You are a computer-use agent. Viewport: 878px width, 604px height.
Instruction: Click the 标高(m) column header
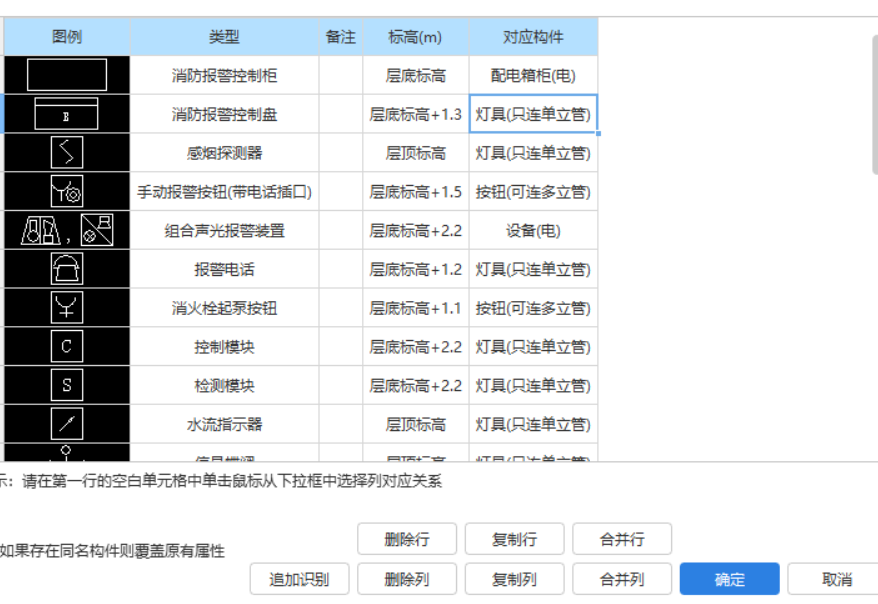(x=415, y=36)
